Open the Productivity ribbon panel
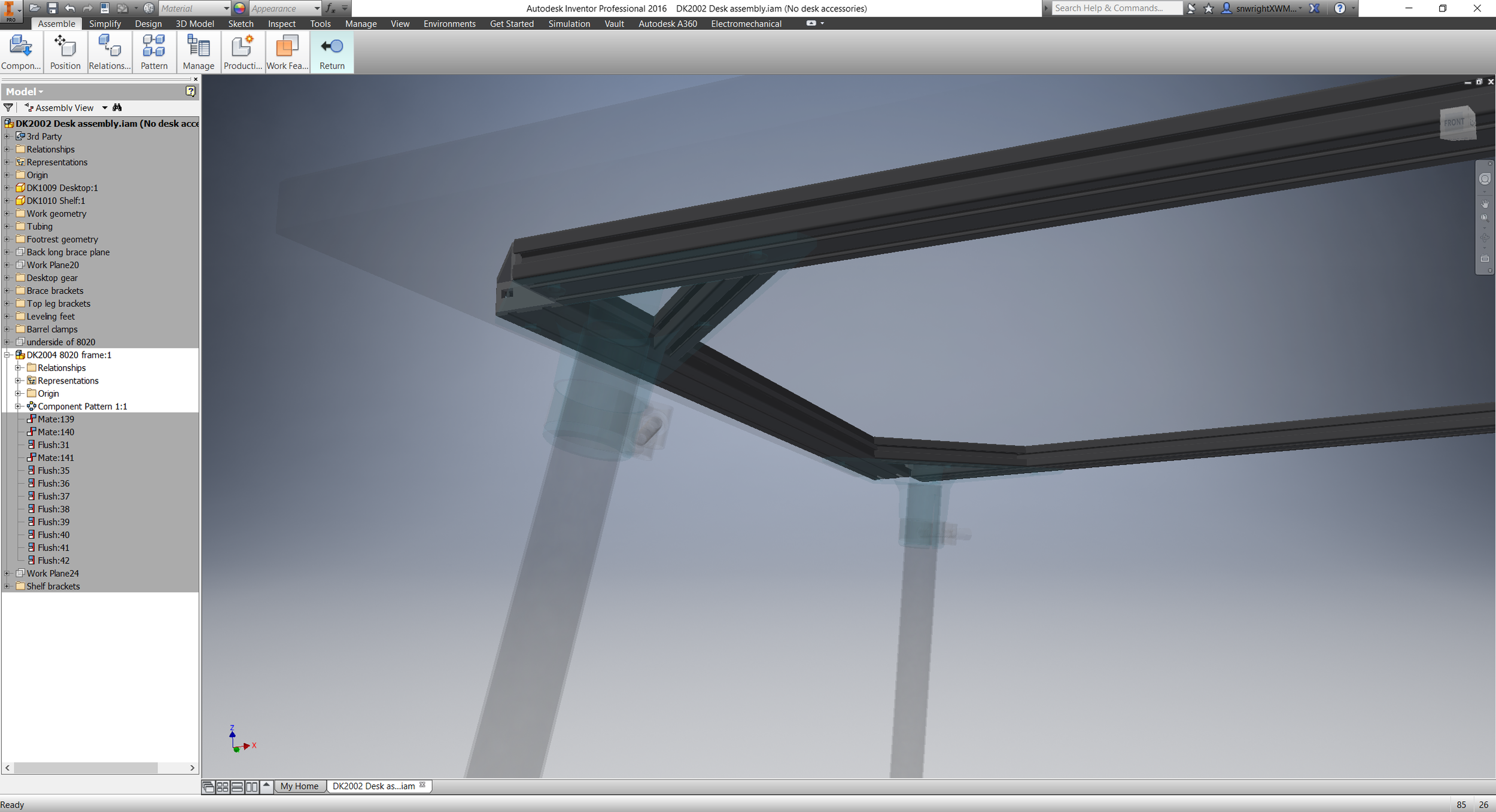The width and height of the screenshot is (1496, 812). (x=242, y=52)
